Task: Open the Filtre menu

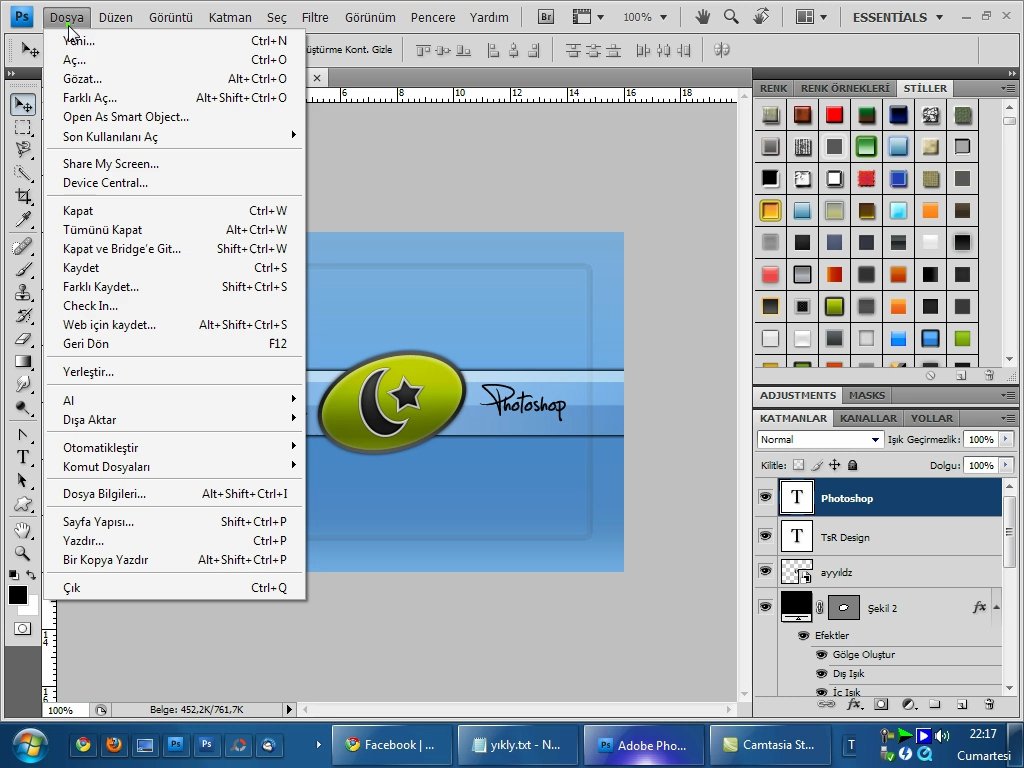Action: 315,17
